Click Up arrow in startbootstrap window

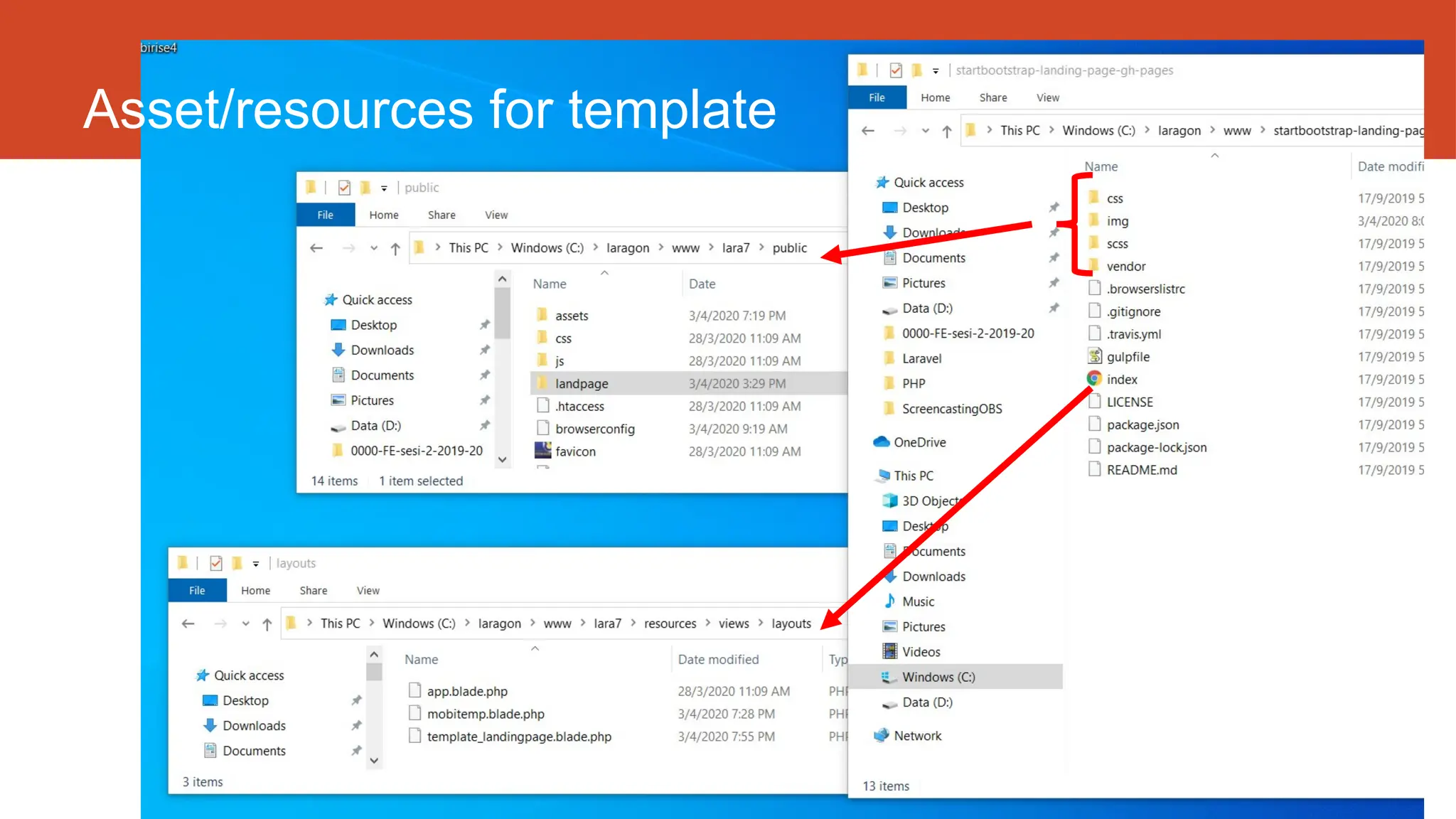point(947,131)
